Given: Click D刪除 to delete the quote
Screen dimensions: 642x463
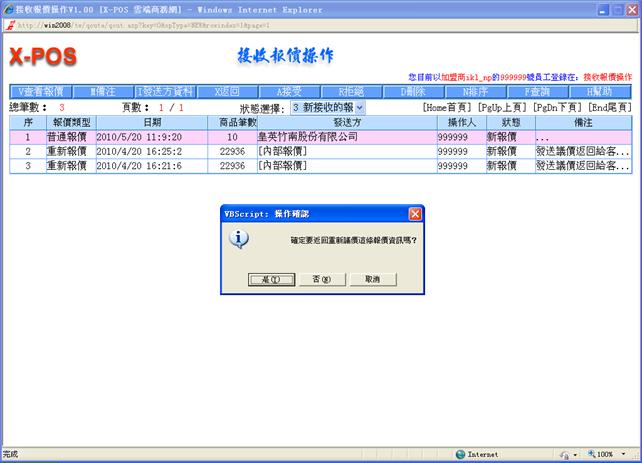Looking at the screenshot, I should tap(413, 92).
